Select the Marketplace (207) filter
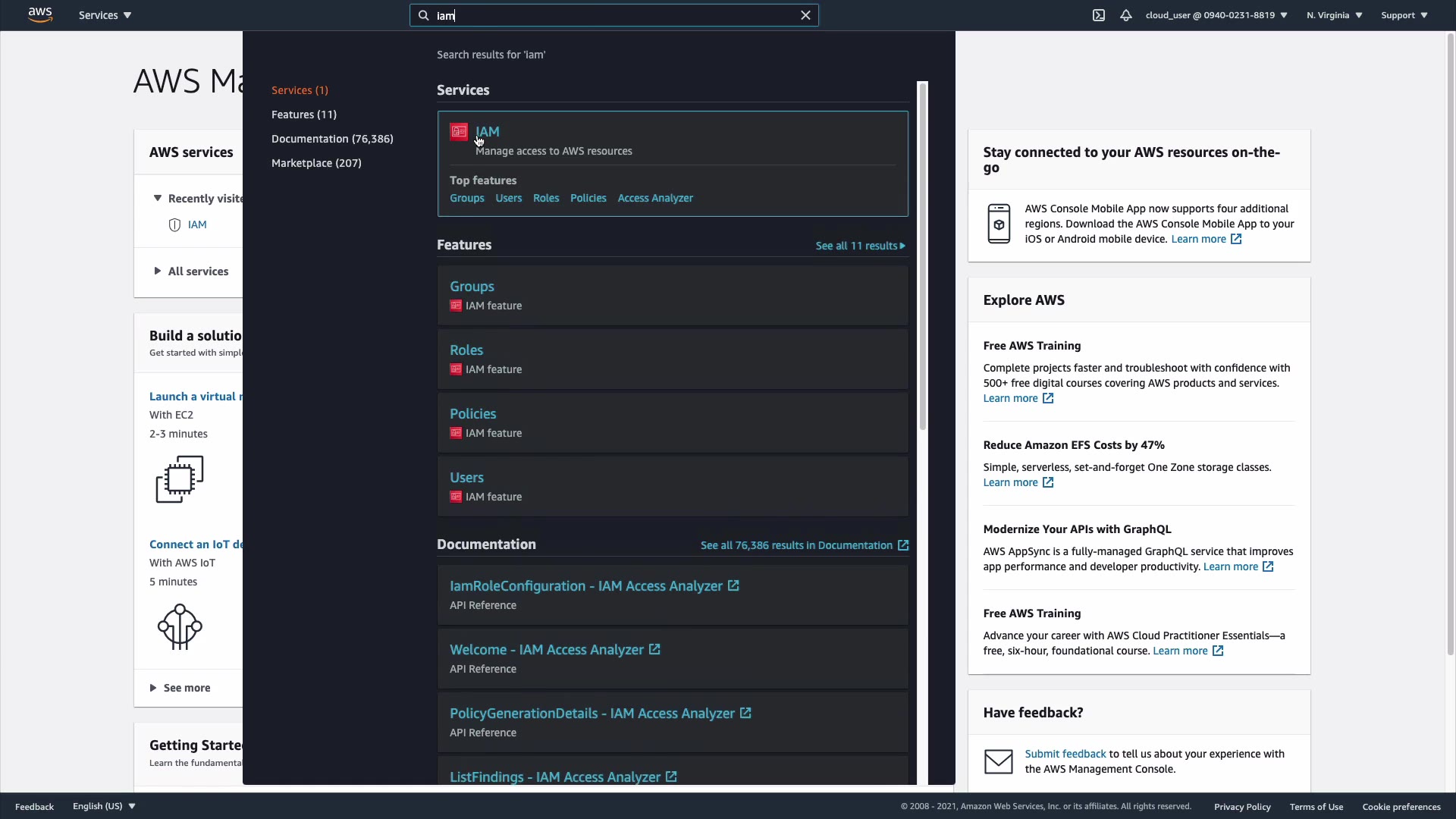The width and height of the screenshot is (1456, 819). pyautogui.click(x=316, y=163)
